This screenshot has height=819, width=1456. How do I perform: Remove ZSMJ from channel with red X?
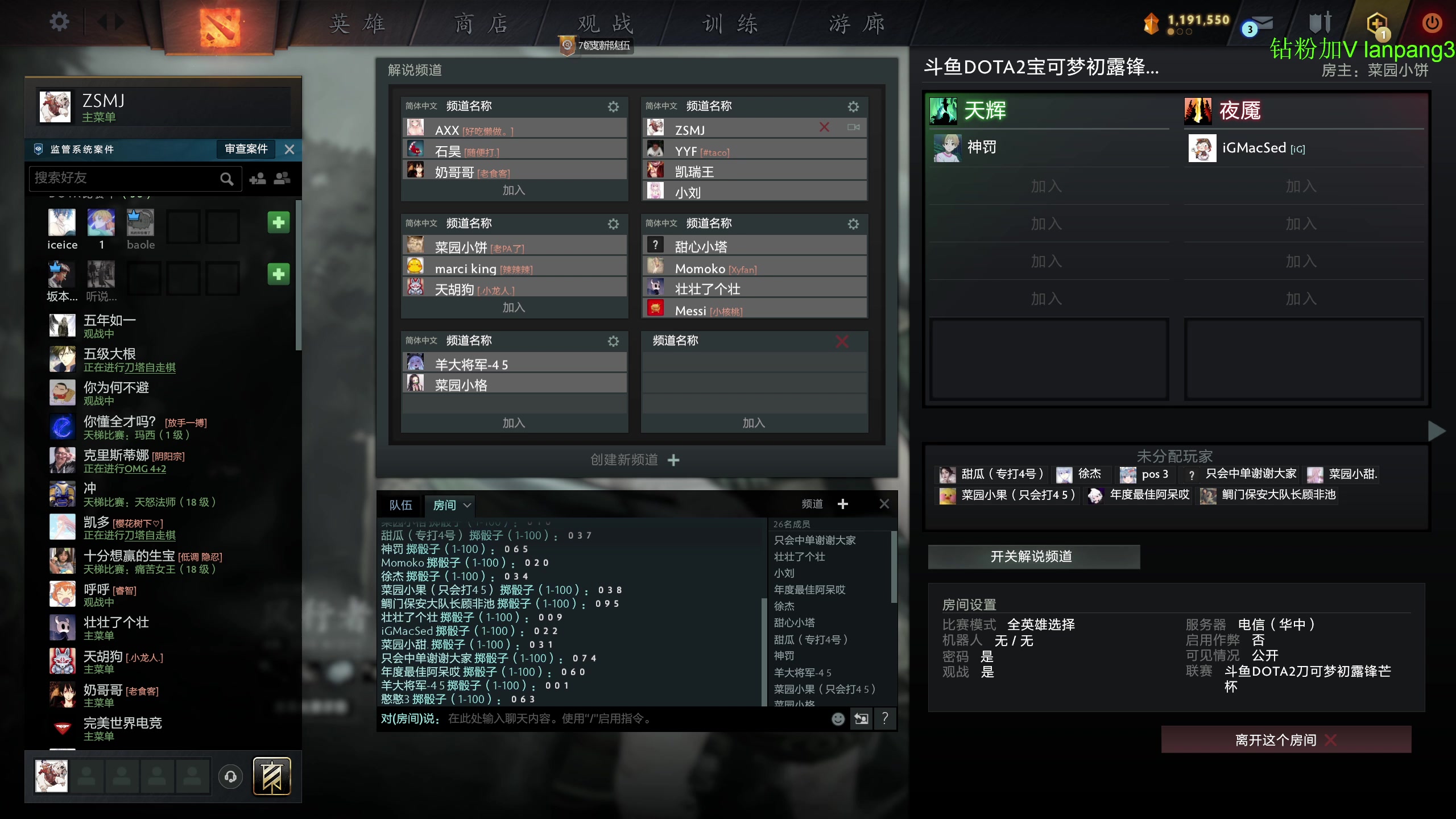coord(824,127)
